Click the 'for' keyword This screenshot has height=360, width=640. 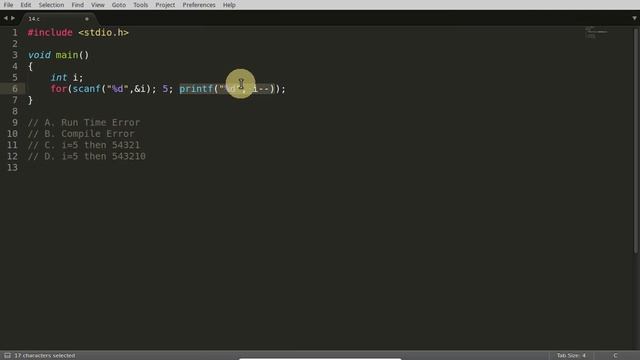click(58, 89)
